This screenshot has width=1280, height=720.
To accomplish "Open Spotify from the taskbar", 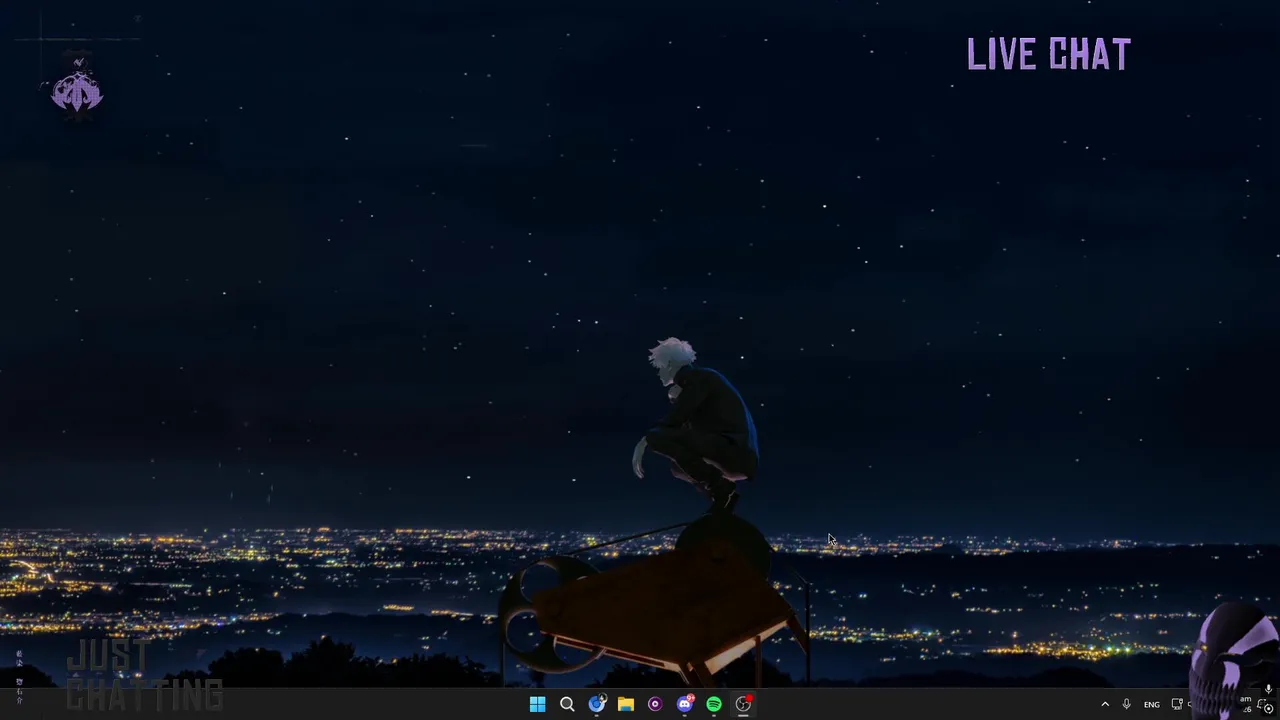I will click(x=714, y=704).
